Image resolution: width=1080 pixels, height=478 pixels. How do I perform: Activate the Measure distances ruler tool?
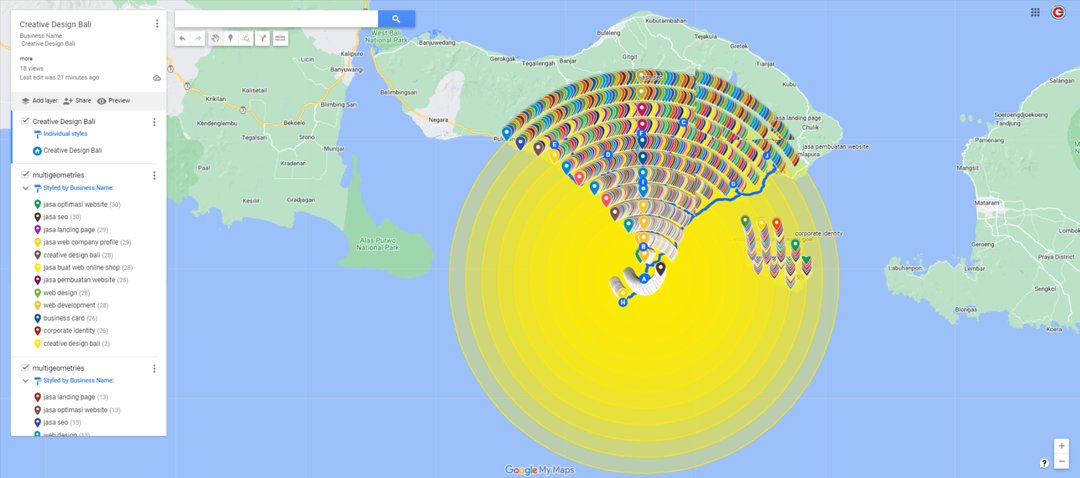click(280, 38)
